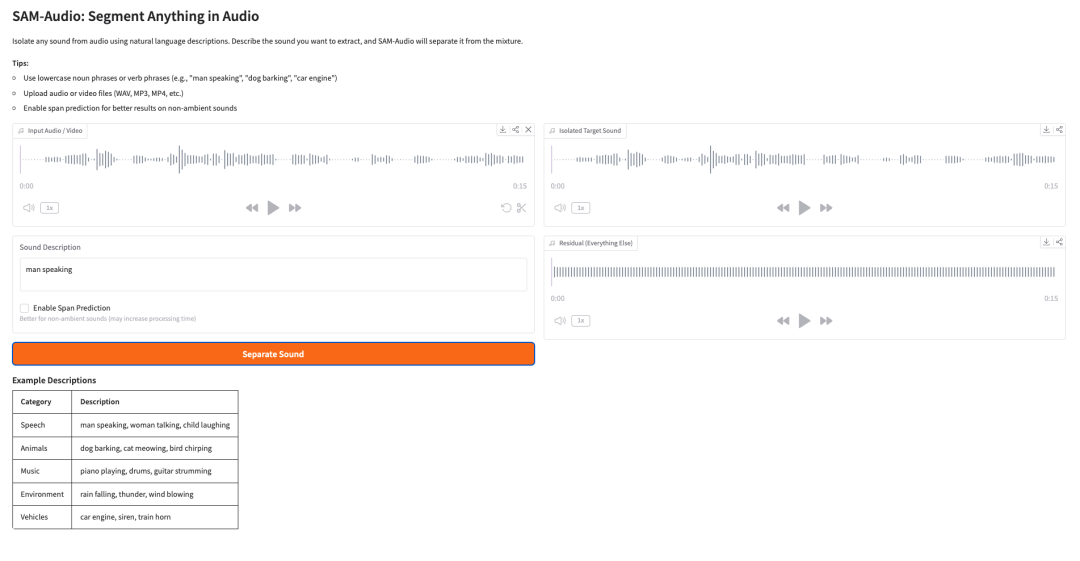The image size is (1080, 561).
Task: Rewind the Residual audio player
Action: tap(783, 320)
